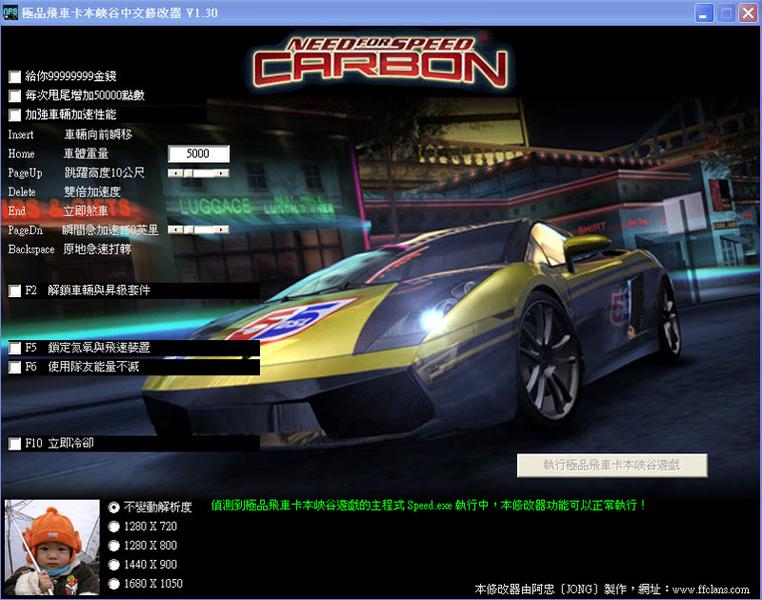Click the End 立即煞車 label
Image resolution: width=762 pixels, height=600 pixels.
(58, 211)
